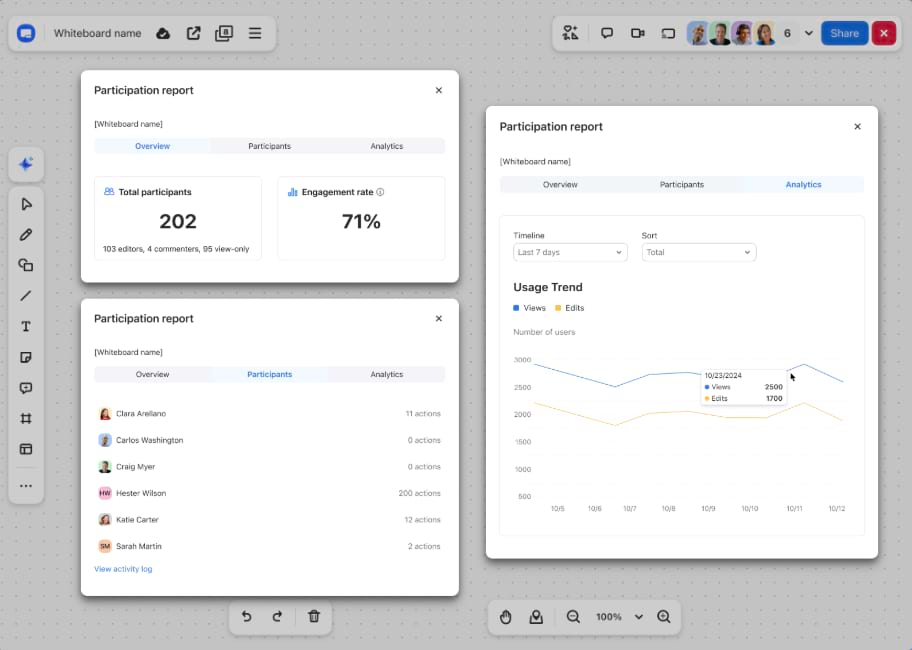912x650 pixels.
Task: Click the blue Share button
Action: click(x=844, y=33)
